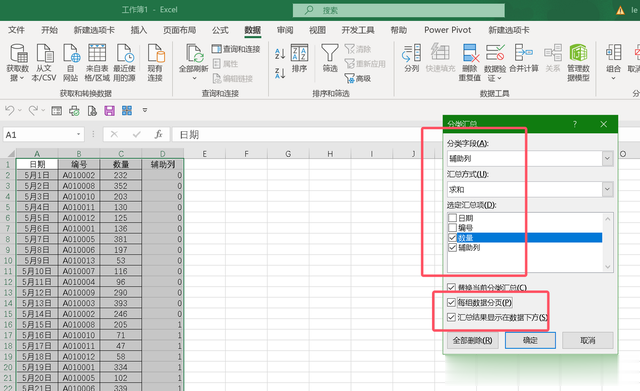Switch to the 插入 tab
This screenshot has width=640, height=391.
(x=138, y=30)
